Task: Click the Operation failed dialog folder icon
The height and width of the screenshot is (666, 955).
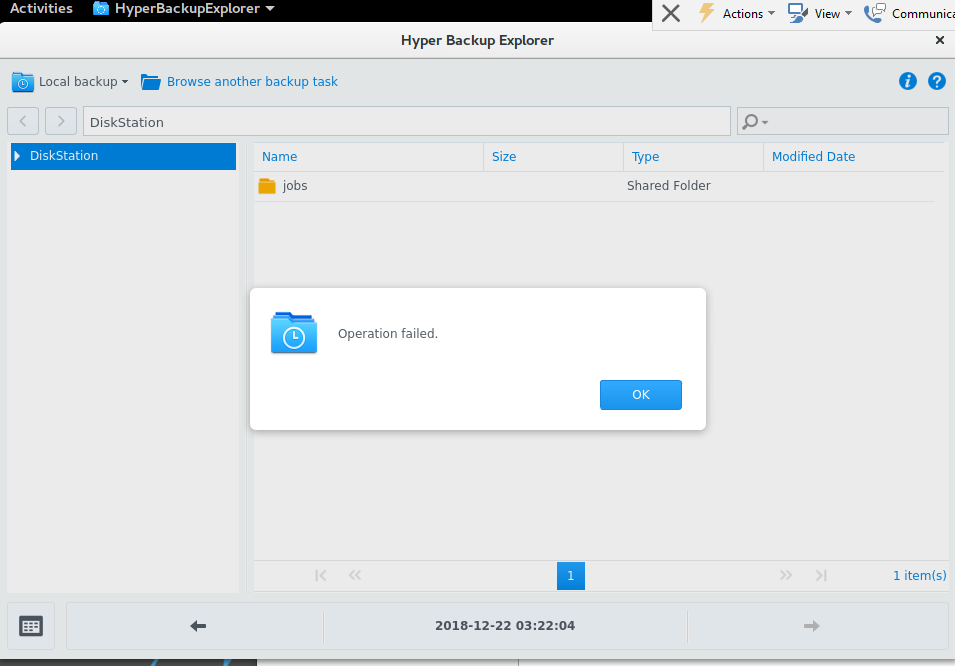Action: click(294, 333)
